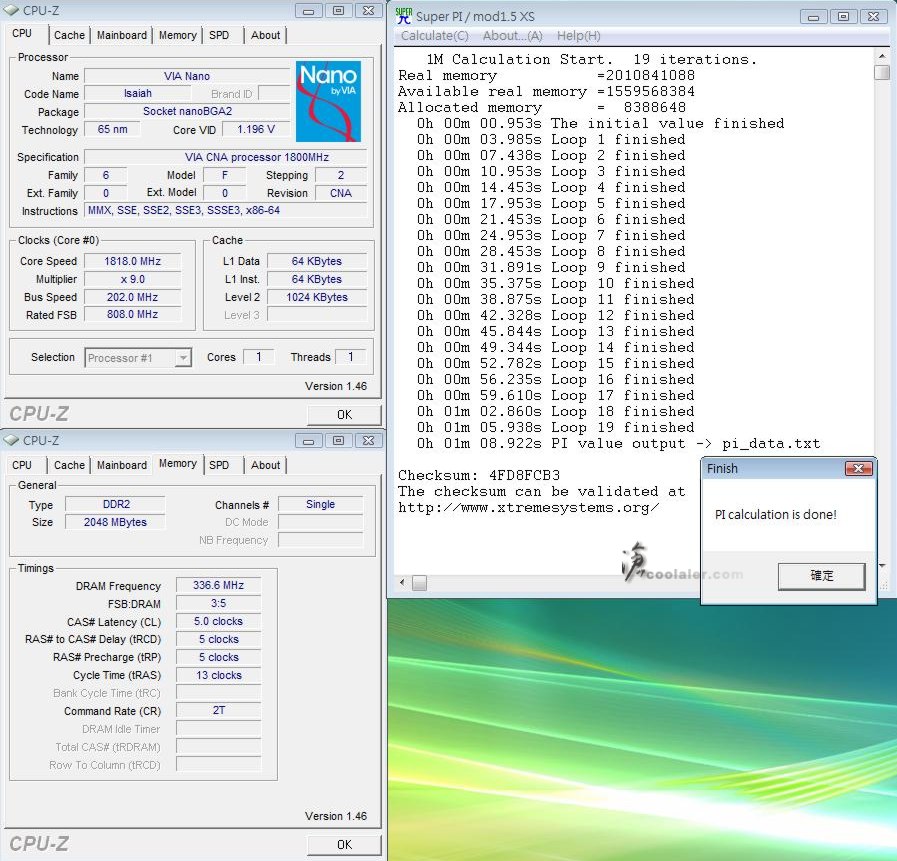This screenshot has width=897, height=861.
Task: Click the 'Checksum: 4FD8FCB3' line in Super PI
Action: (x=479, y=475)
